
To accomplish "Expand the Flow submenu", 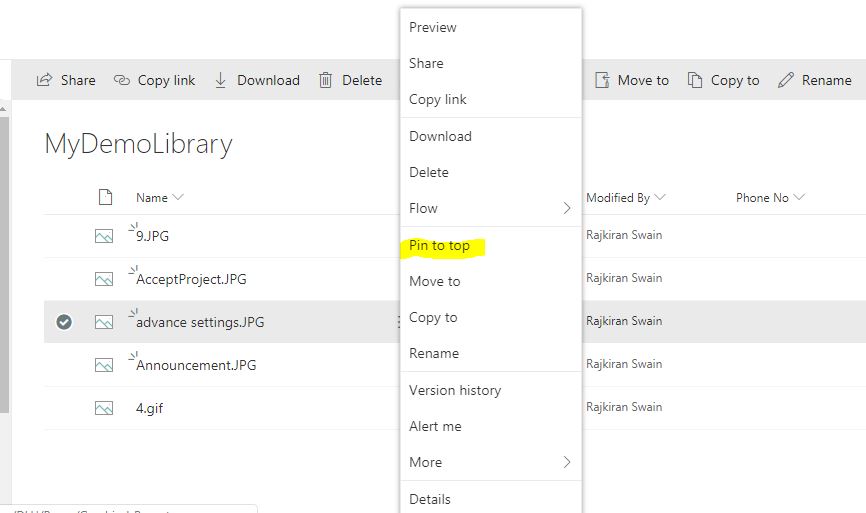I will (x=567, y=208).
